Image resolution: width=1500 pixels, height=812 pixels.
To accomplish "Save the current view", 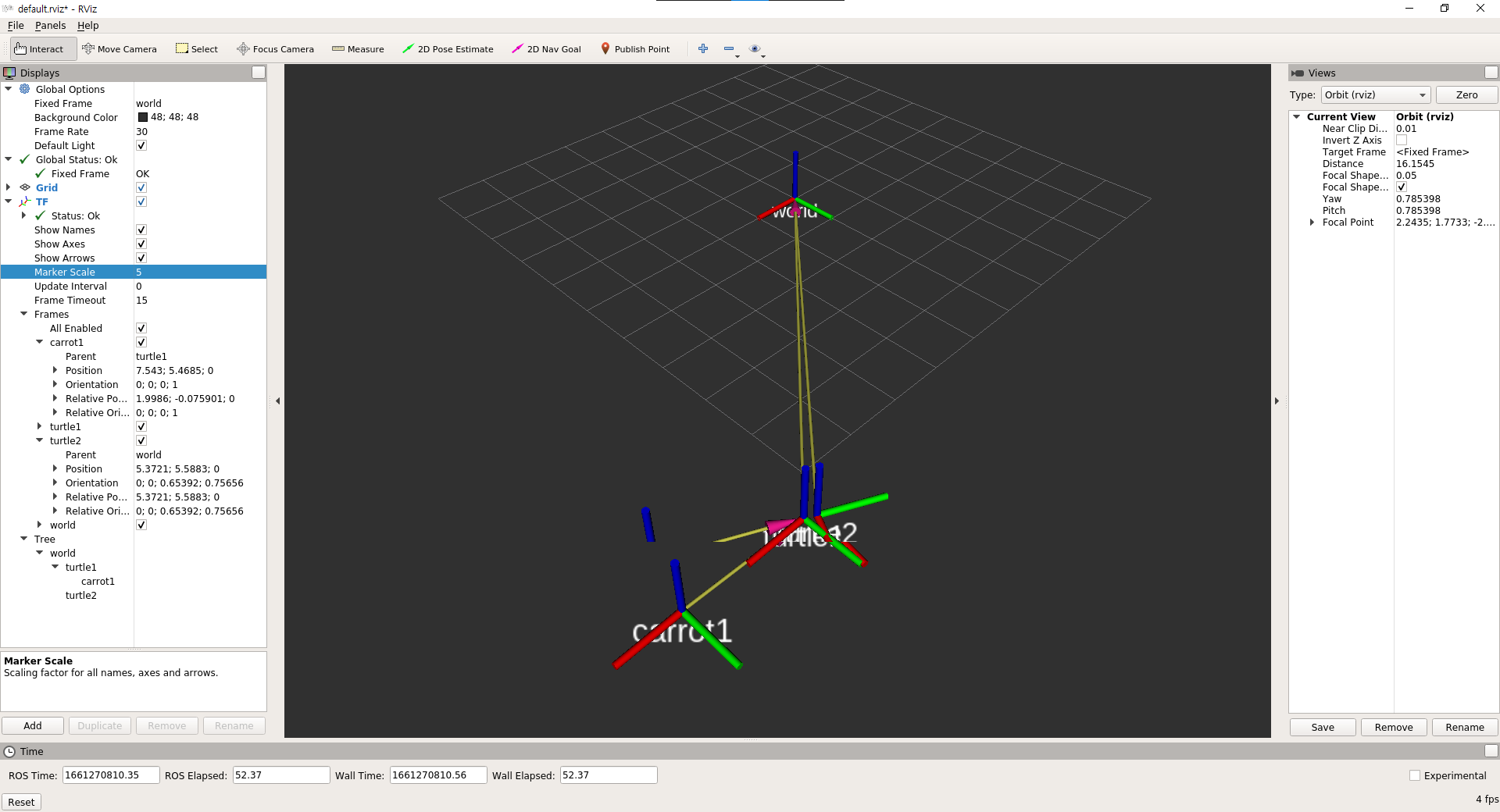I will (1323, 727).
